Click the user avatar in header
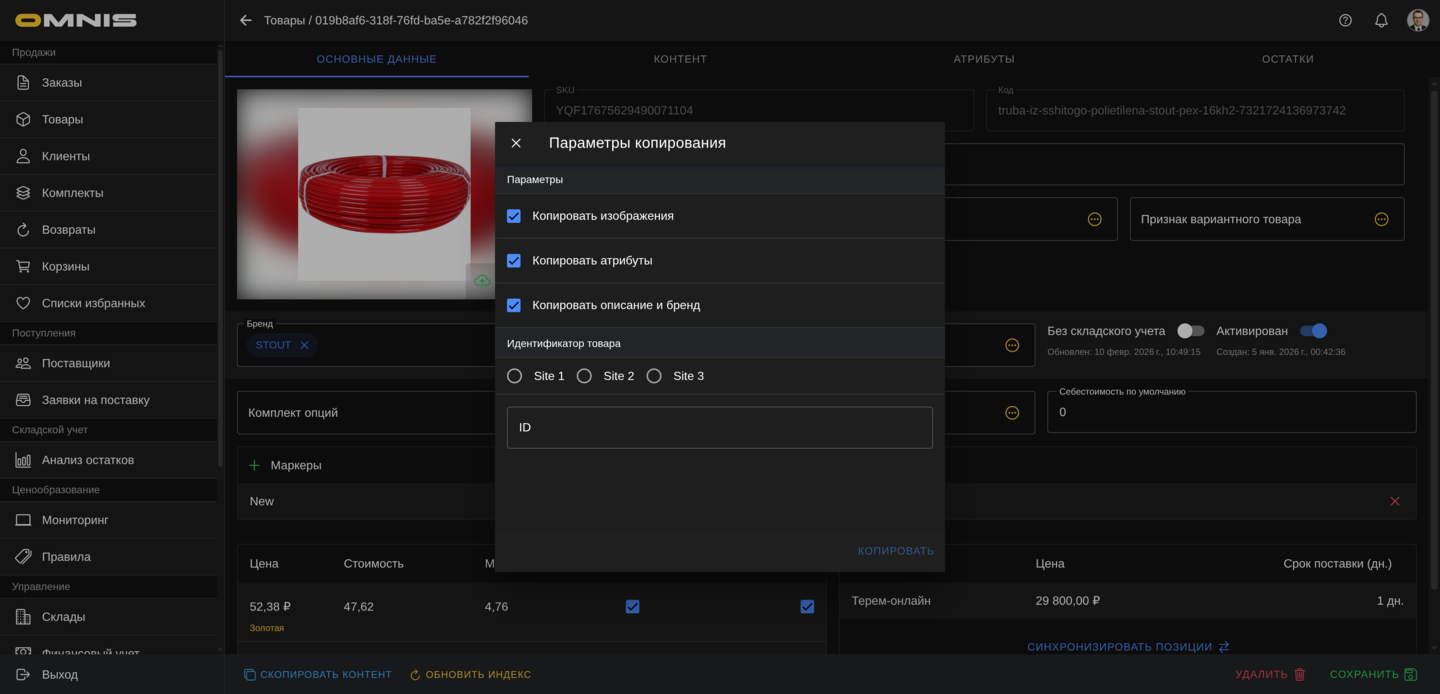1440x694 pixels. (1417, 20)
